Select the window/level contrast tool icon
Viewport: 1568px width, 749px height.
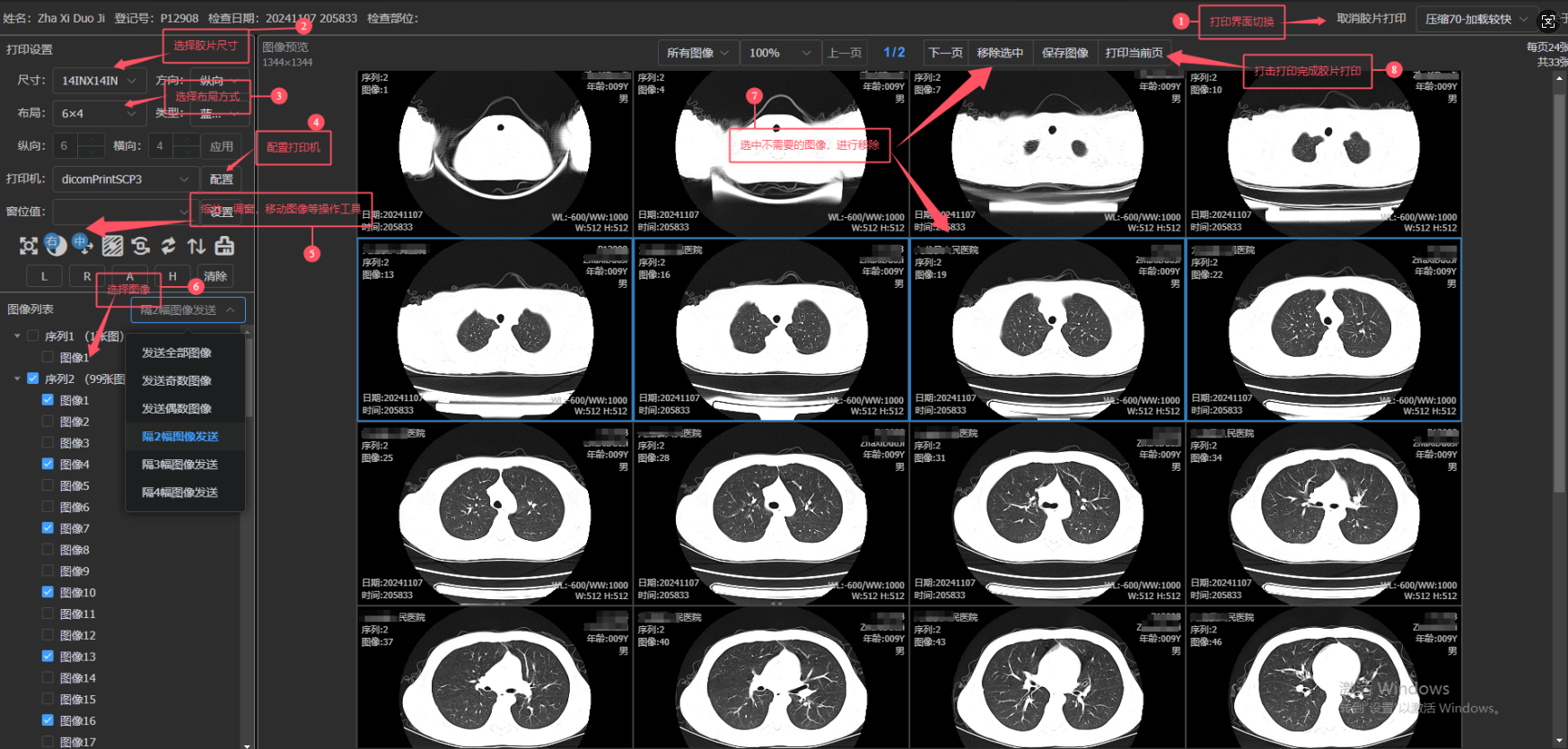tap(56, 245)
